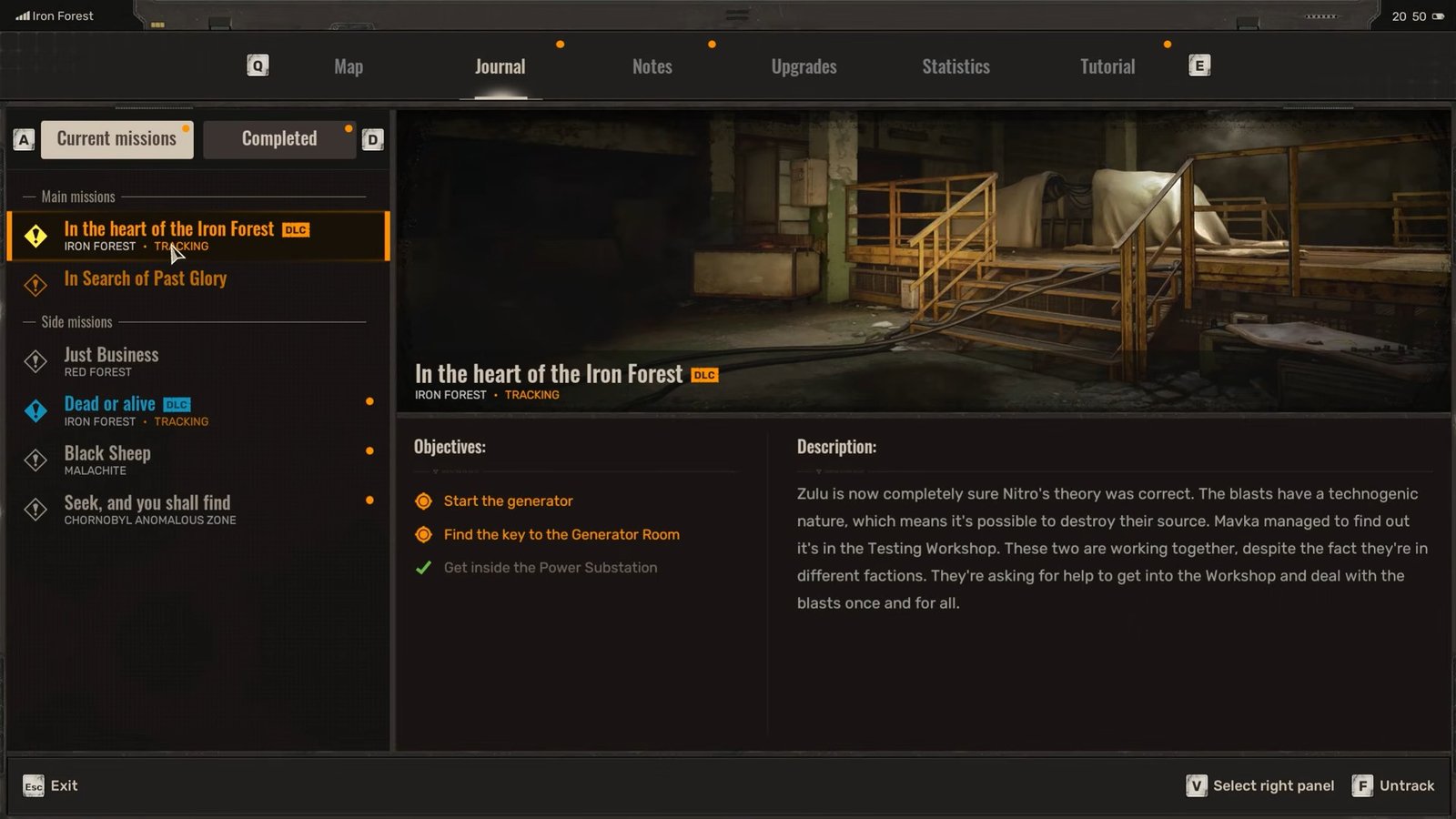Click the mission banner image
Image resolution: width=1456 pixels, height=819 pixels.
point(924,262)
